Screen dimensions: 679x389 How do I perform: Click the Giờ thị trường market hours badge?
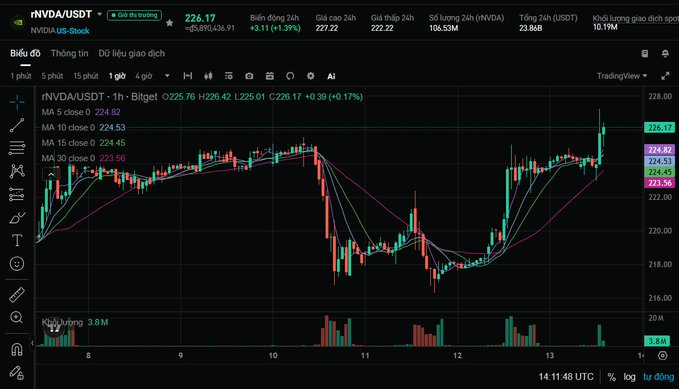134,15
